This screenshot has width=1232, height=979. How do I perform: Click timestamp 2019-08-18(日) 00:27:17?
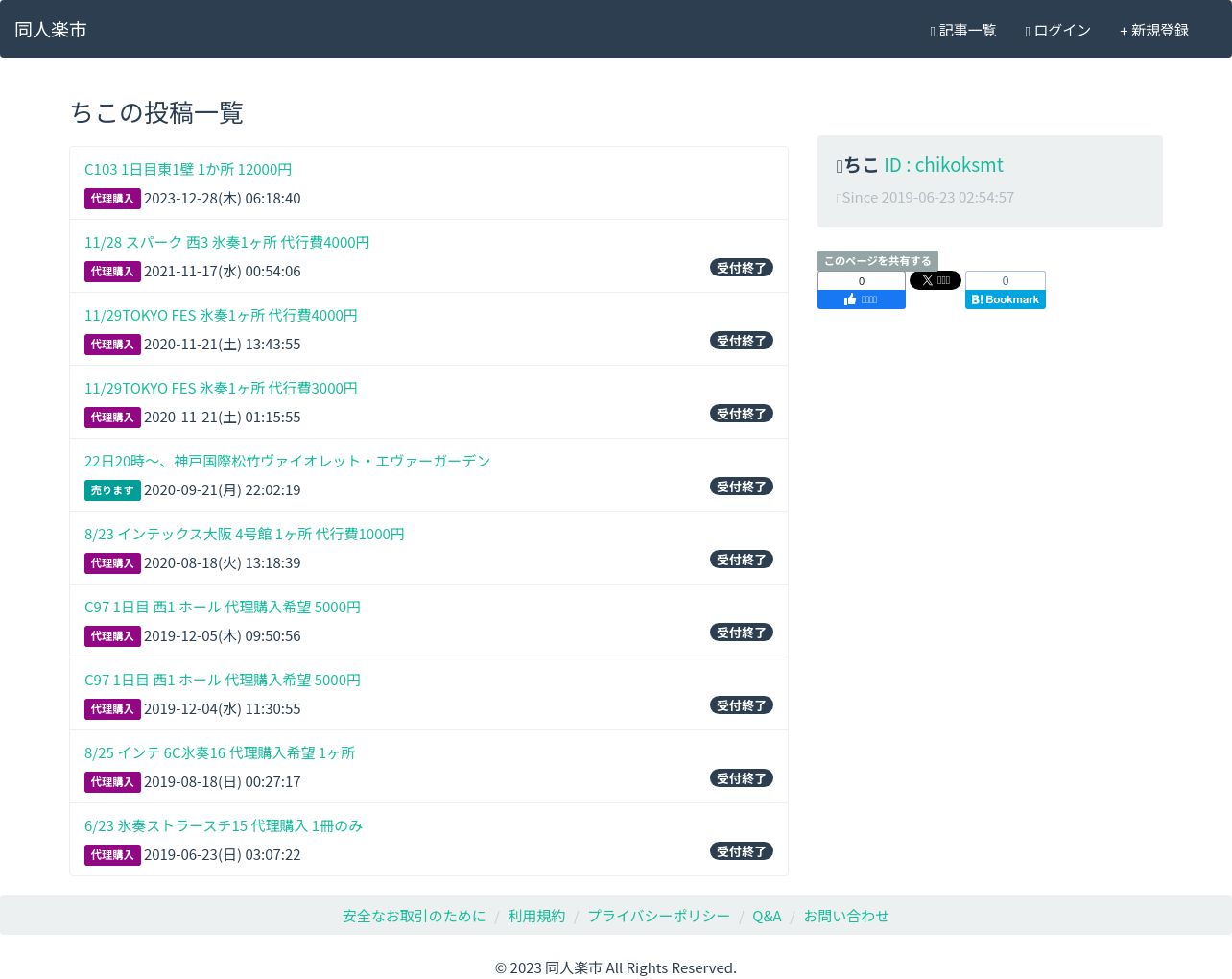[223, 782]
